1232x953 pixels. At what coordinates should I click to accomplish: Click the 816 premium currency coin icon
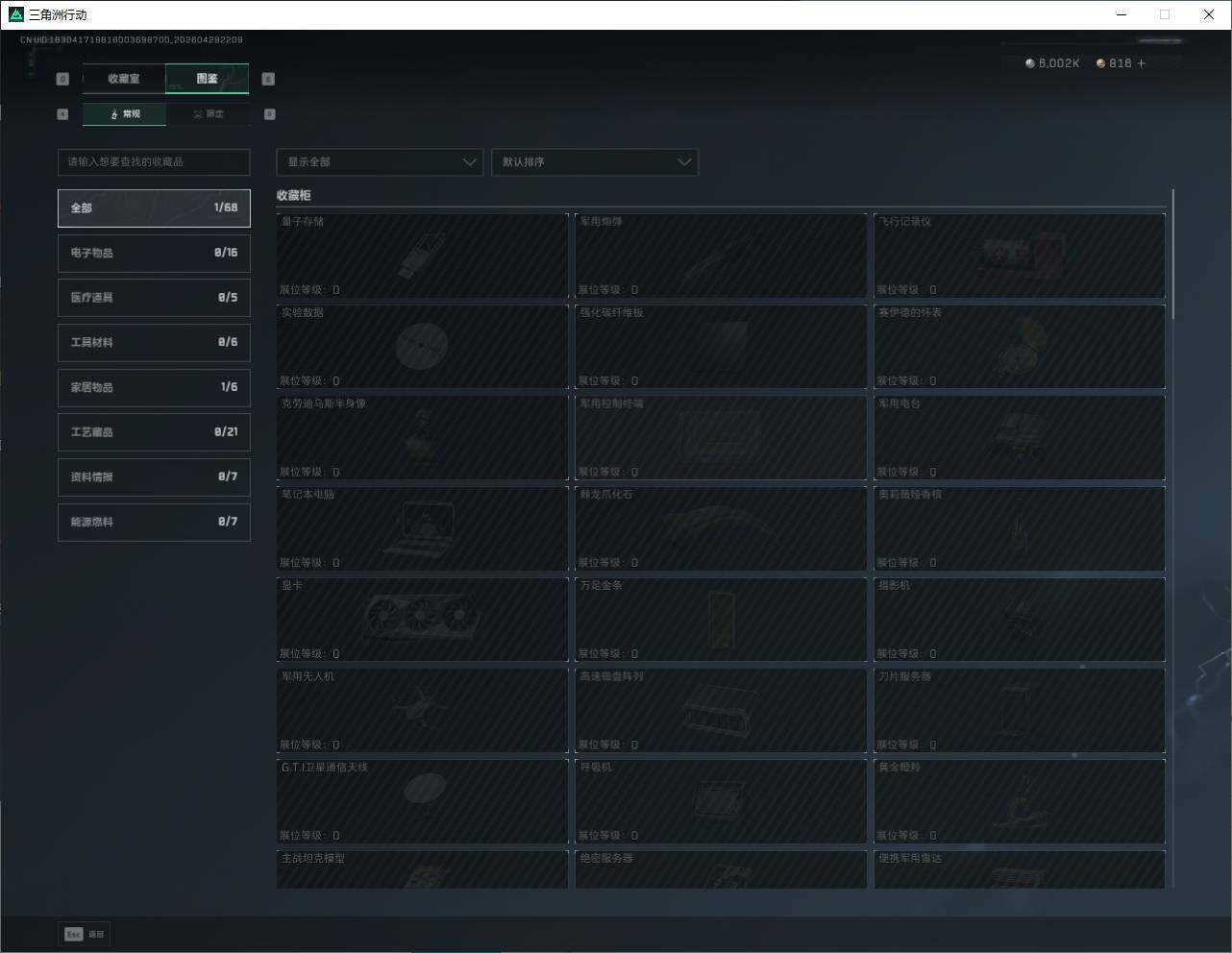[1101, 63]
